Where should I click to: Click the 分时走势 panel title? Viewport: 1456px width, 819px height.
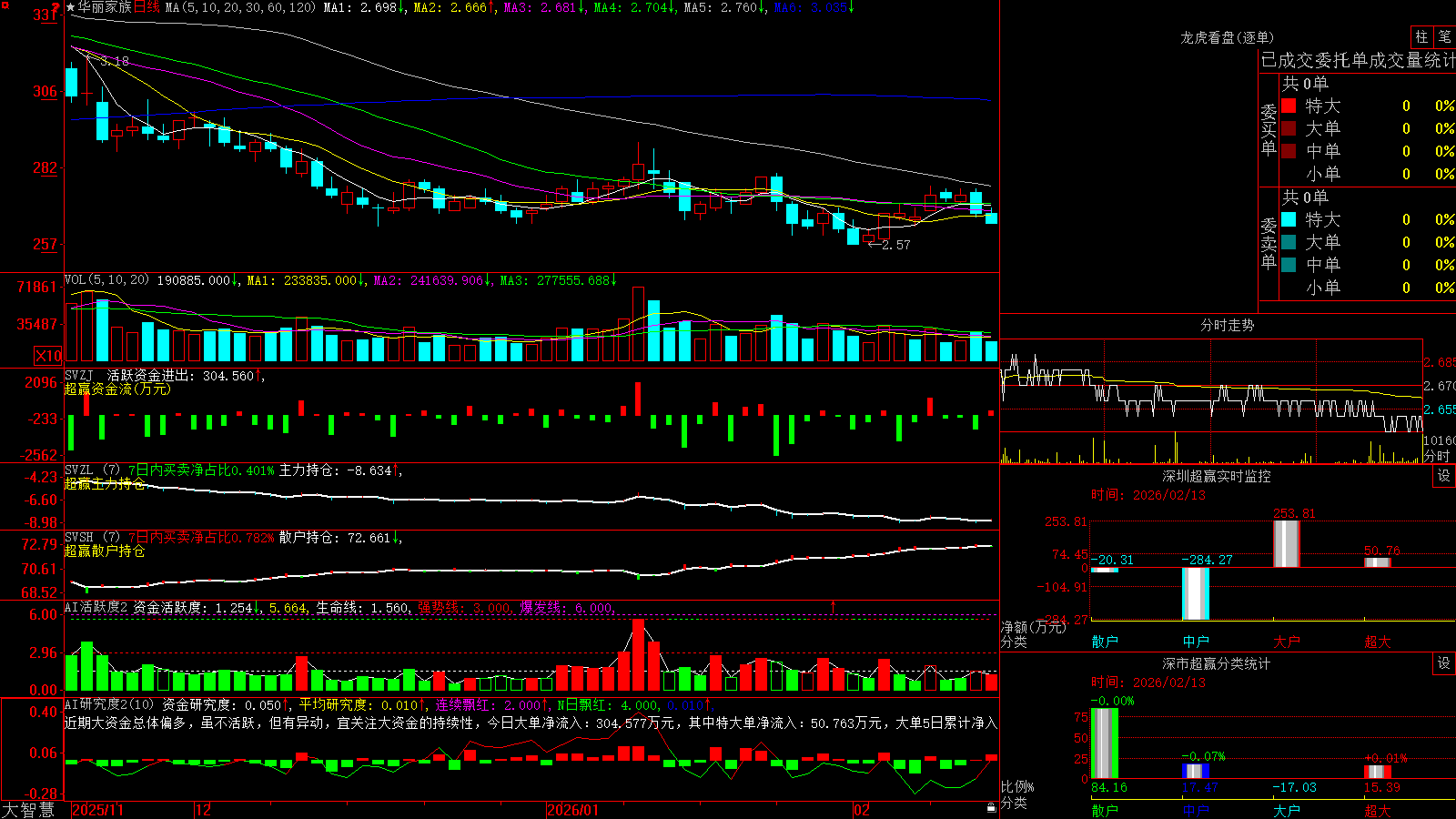coord(1227,325)
